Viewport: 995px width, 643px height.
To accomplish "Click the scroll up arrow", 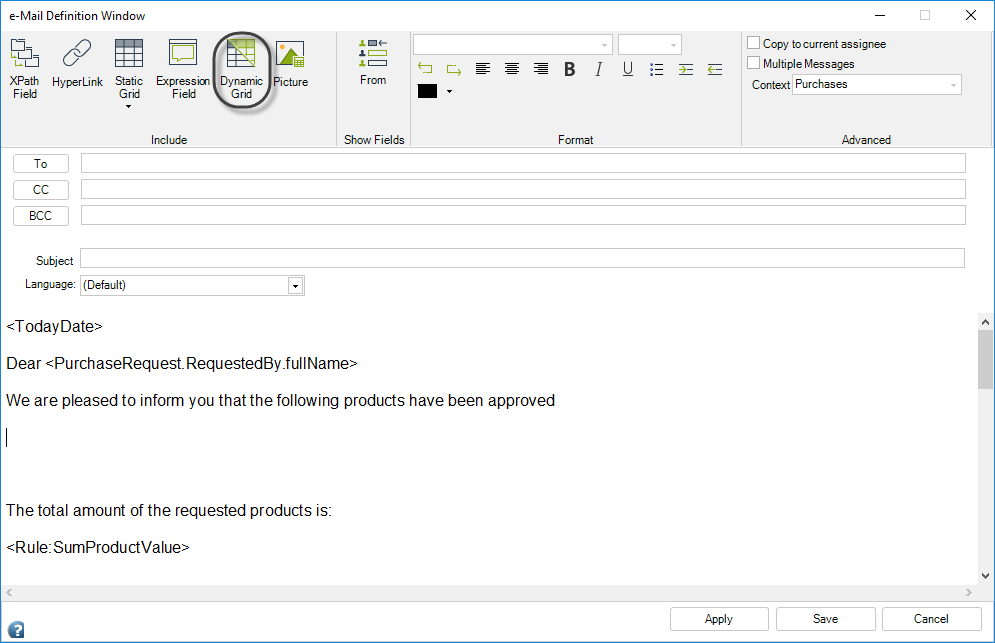I will [985, 322].
